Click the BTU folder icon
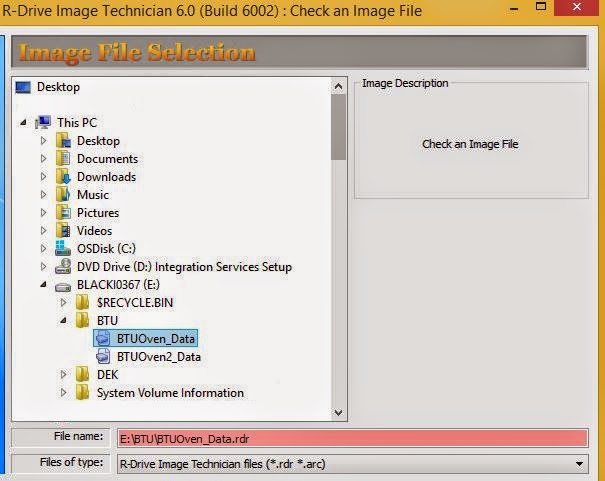This screenshot has width=605, height=481. click(x=82, y=320)
